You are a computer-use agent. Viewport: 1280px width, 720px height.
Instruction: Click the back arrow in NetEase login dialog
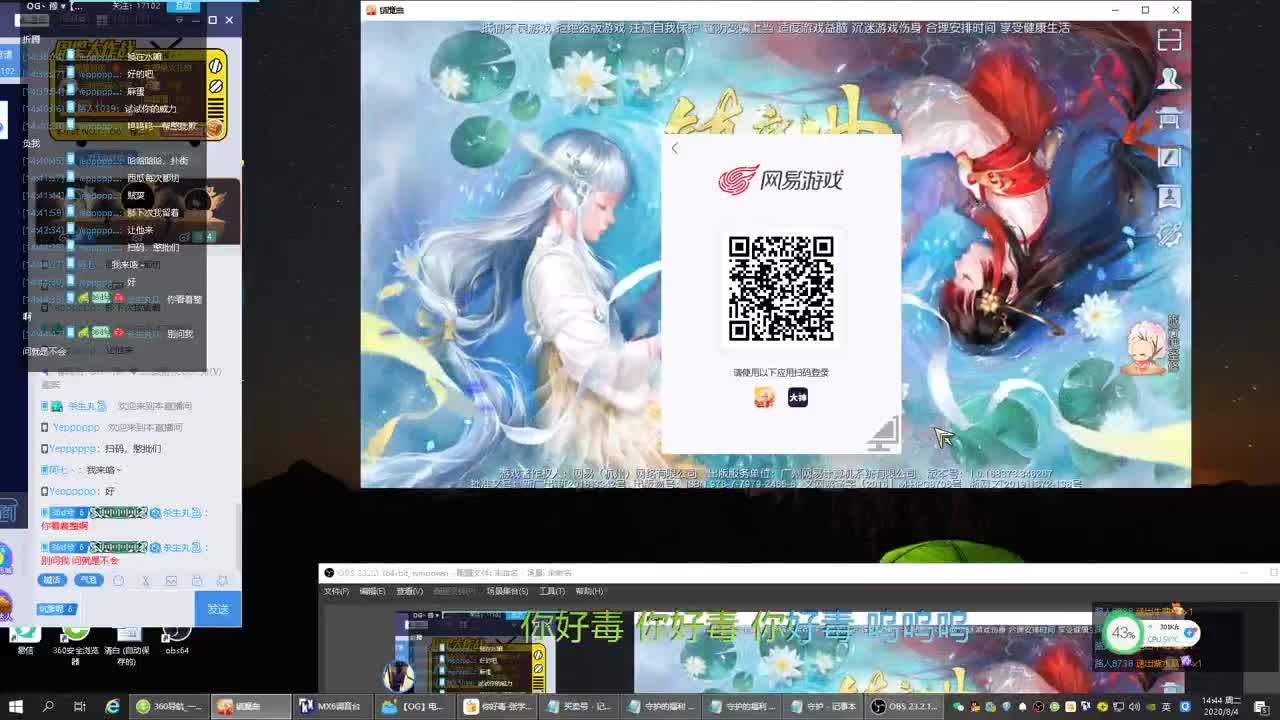pos(675,148)
